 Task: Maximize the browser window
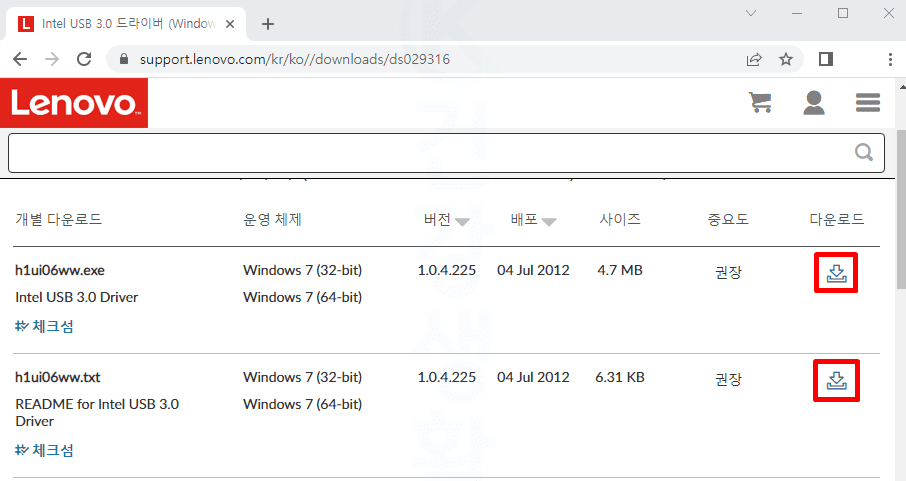click(843, 13)
